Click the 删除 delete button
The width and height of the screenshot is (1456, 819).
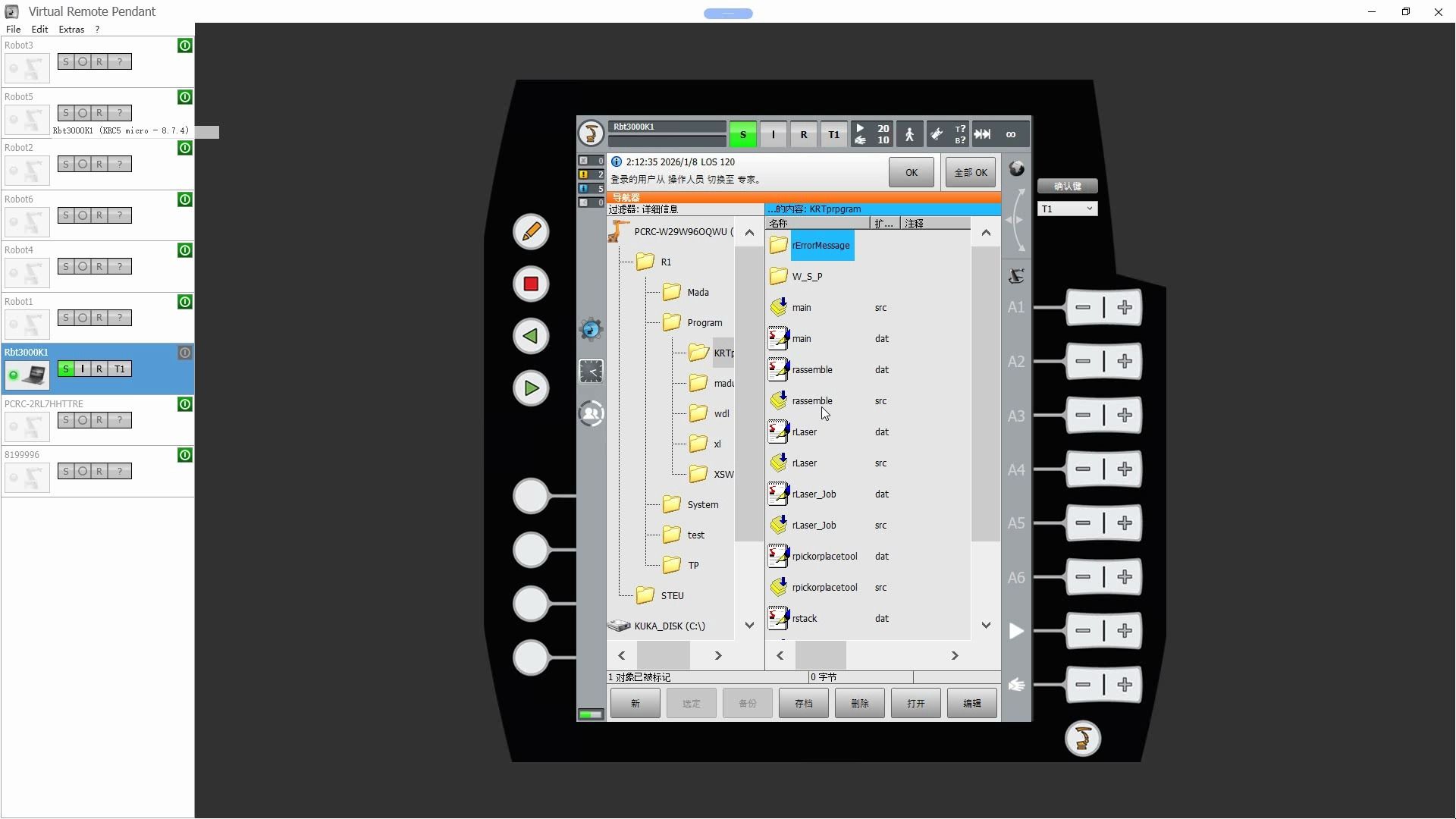pyautogui.click(x=860, y=704)
